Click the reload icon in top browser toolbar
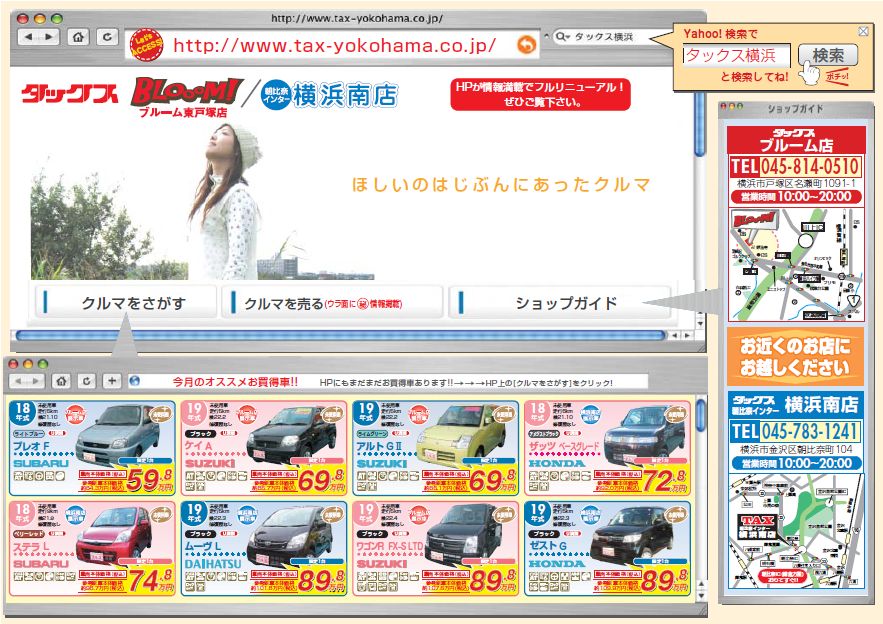The width and height of the screenshot is (883, 624). coord(106,38)
